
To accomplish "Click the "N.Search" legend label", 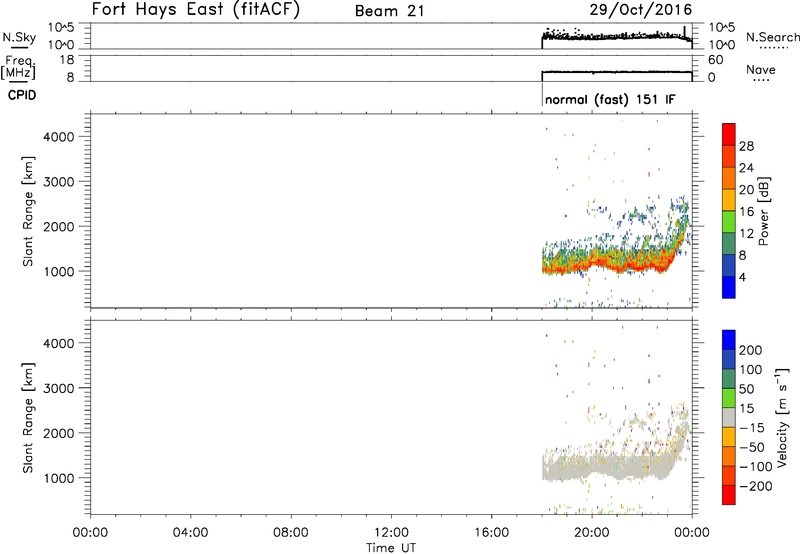I will pos(772,37).
